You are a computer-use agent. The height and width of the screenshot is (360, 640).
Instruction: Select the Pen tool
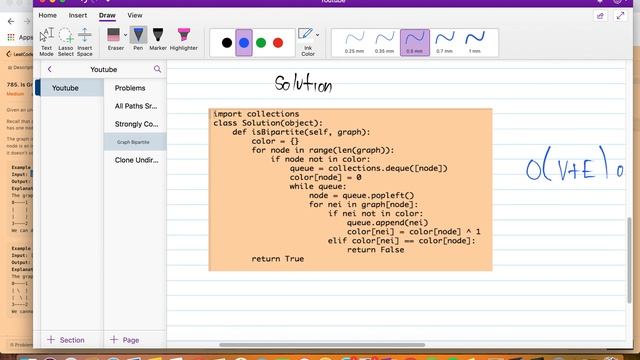pyautogui.click(x=138, y=39)
